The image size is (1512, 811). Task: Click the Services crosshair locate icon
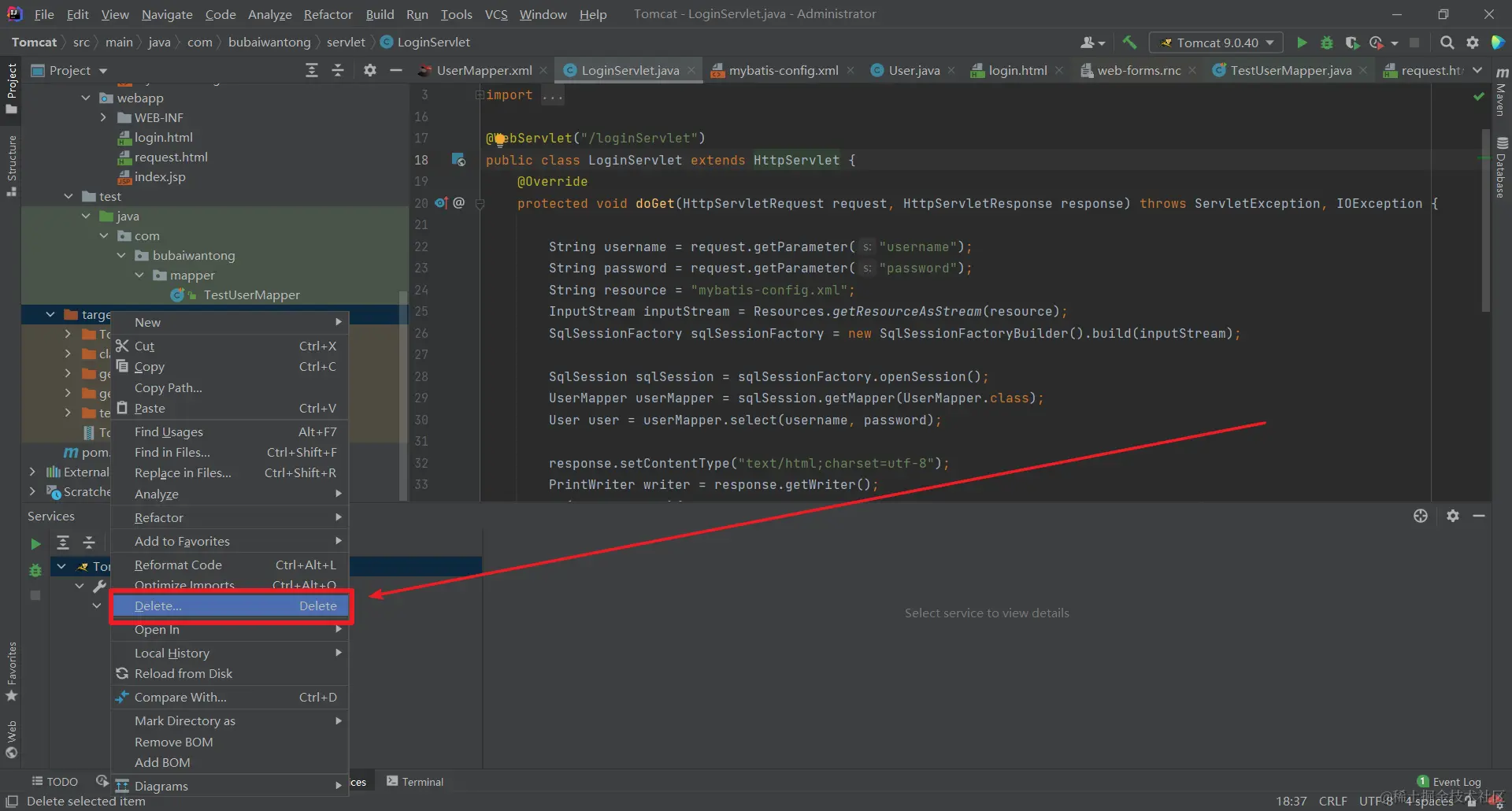(x=1421, y=516)
